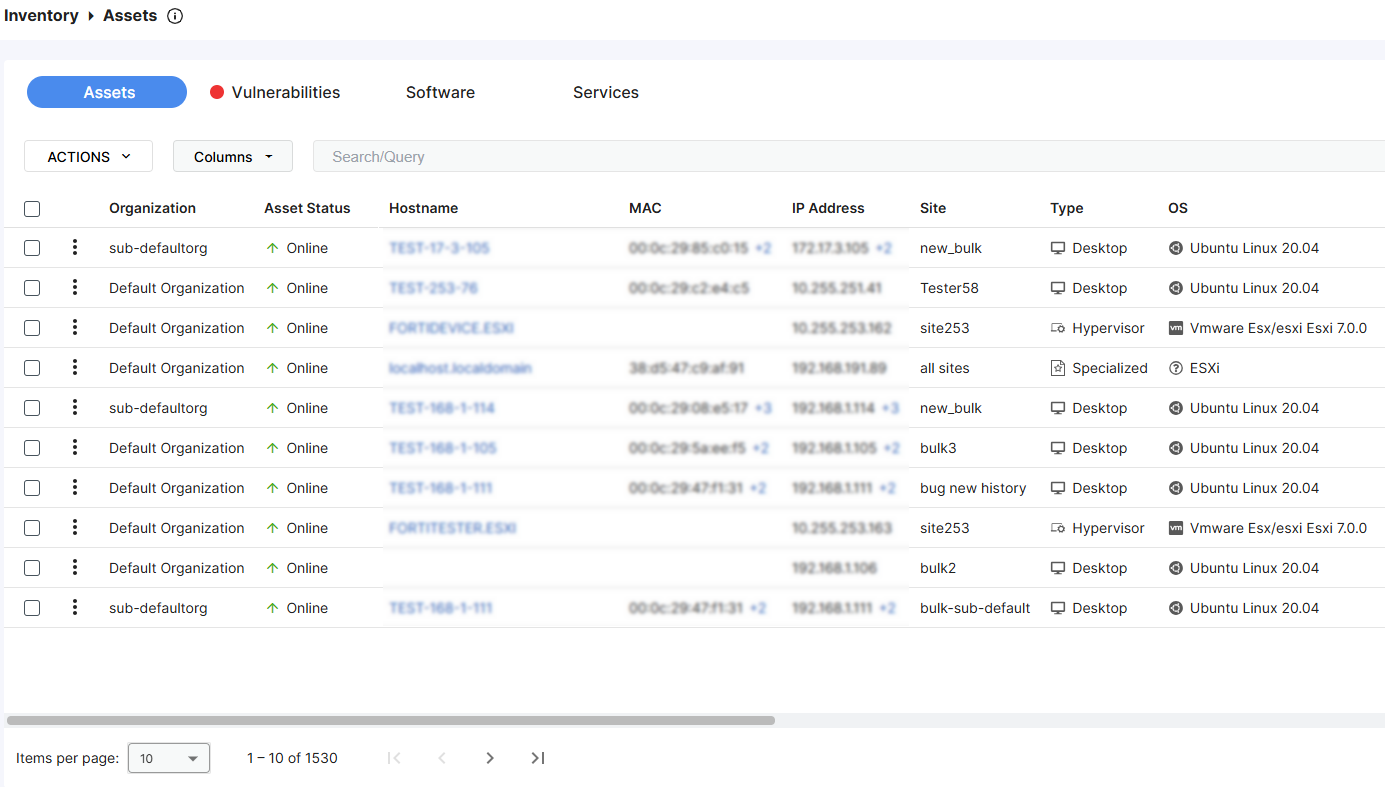Click the info icon next to Assets breadcrumb
This screenshot has height=787, width=1385.
pyautogui.click(x=175, y=16)
